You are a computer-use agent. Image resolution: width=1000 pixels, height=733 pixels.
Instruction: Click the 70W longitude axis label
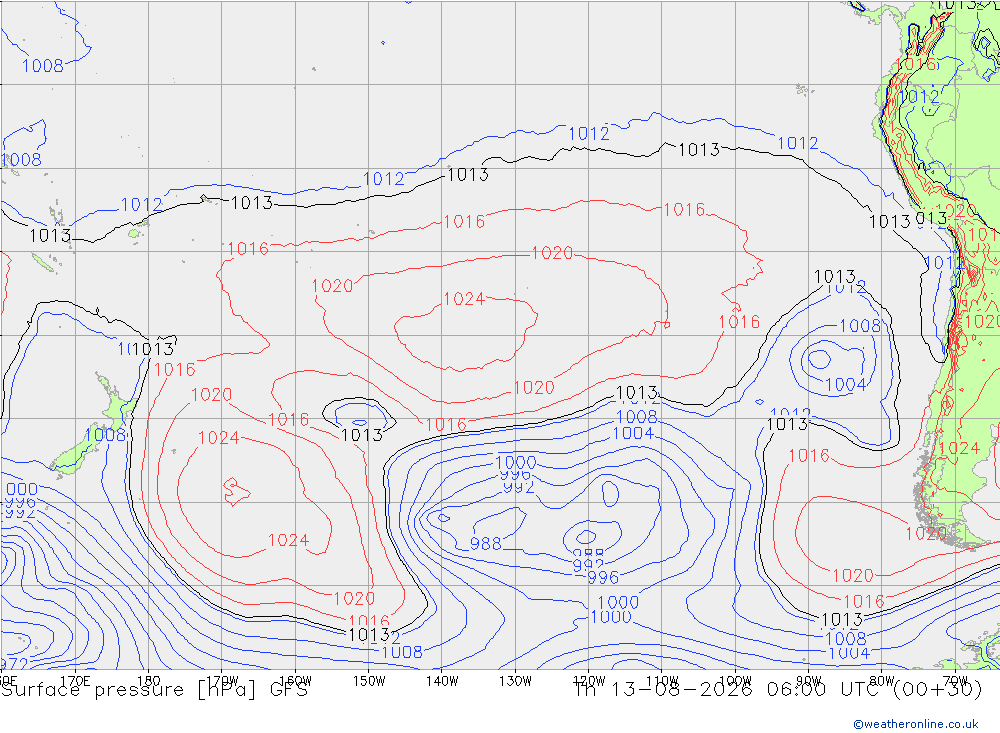(955, 681)
